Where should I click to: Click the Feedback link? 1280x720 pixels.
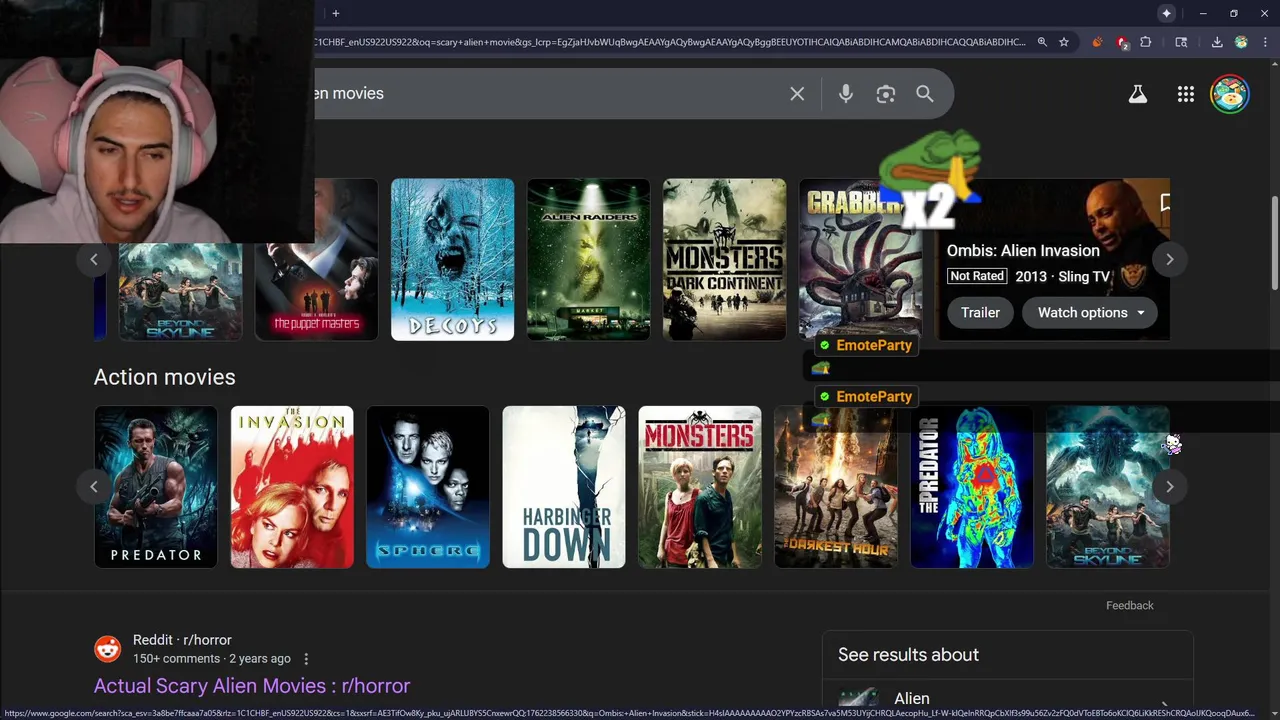(1129, 606)
